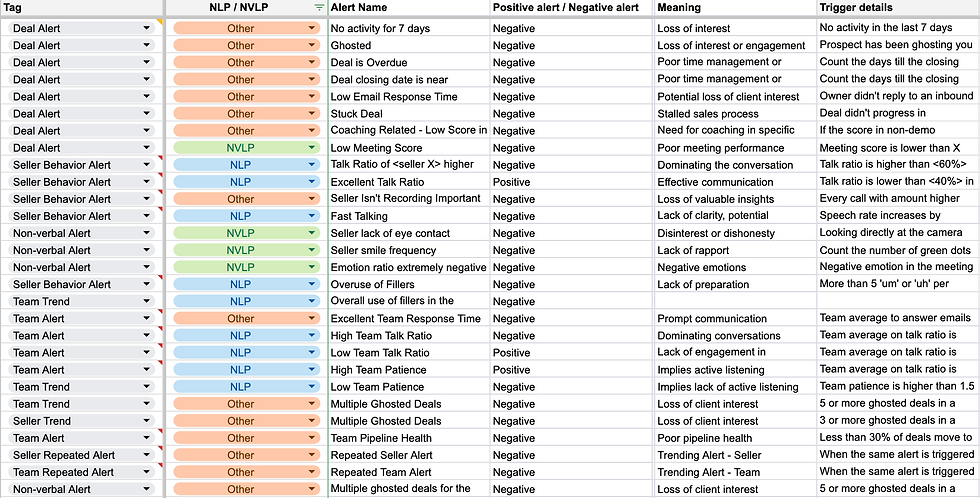Select the Lack of rapport meaning cell
The width and height of the screenshot is (980, 498).
(733, 250)
